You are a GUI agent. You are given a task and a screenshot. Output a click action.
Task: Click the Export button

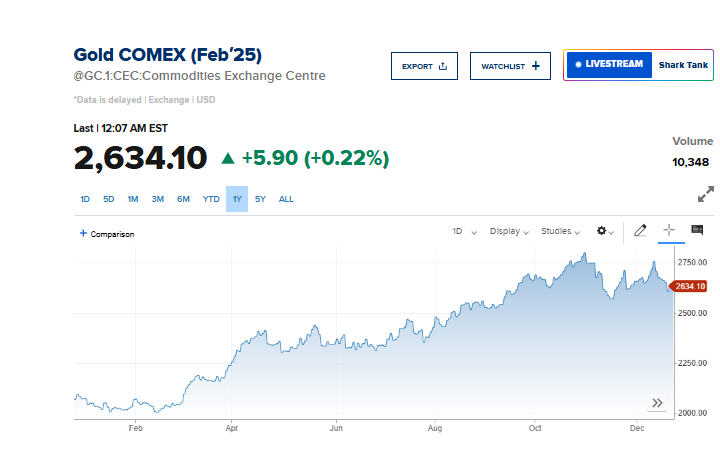[x=424, y=66]
